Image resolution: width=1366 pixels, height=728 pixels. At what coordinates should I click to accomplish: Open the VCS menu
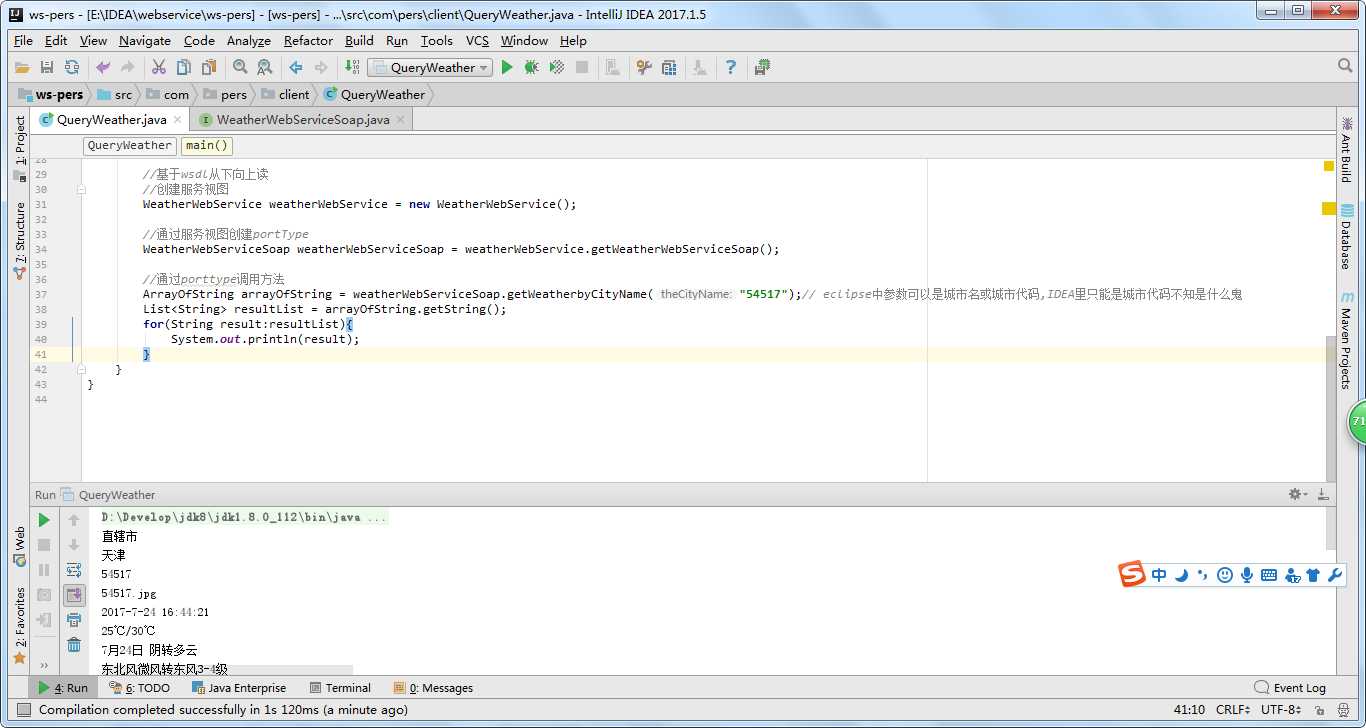point(477,41)
